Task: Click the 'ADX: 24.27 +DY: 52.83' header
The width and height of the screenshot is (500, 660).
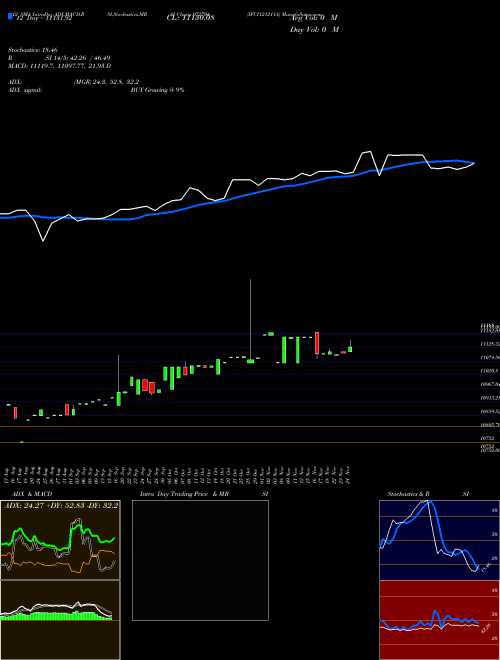Action: pos(61,506)
